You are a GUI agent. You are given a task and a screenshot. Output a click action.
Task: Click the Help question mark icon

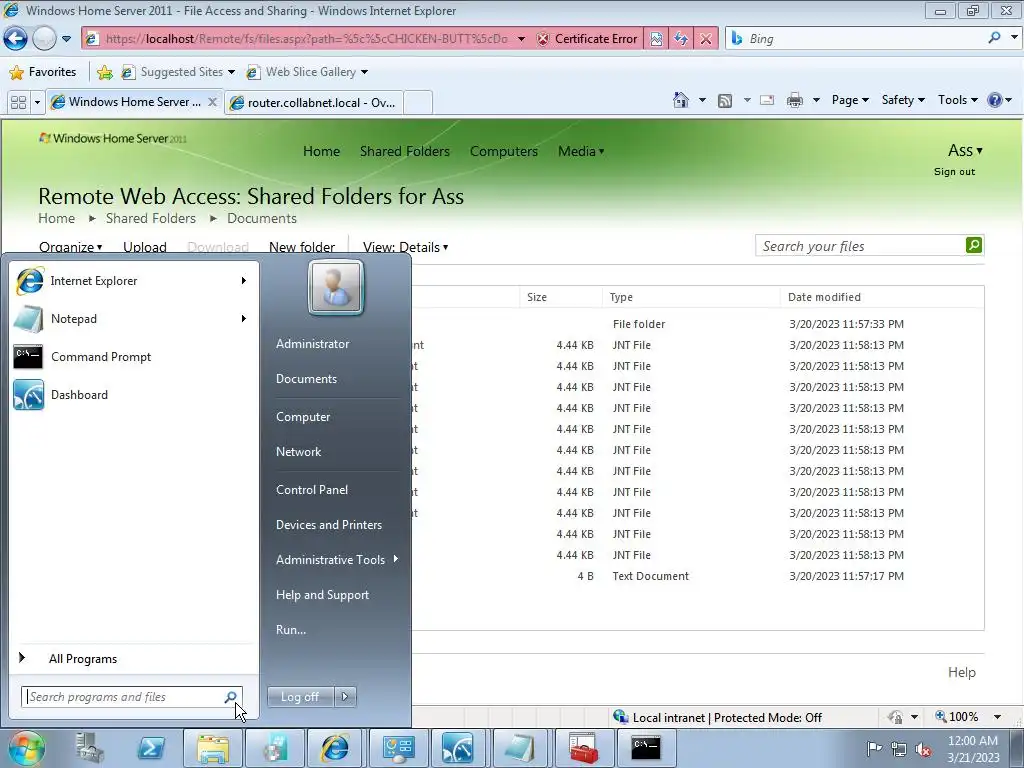[994, 100]
